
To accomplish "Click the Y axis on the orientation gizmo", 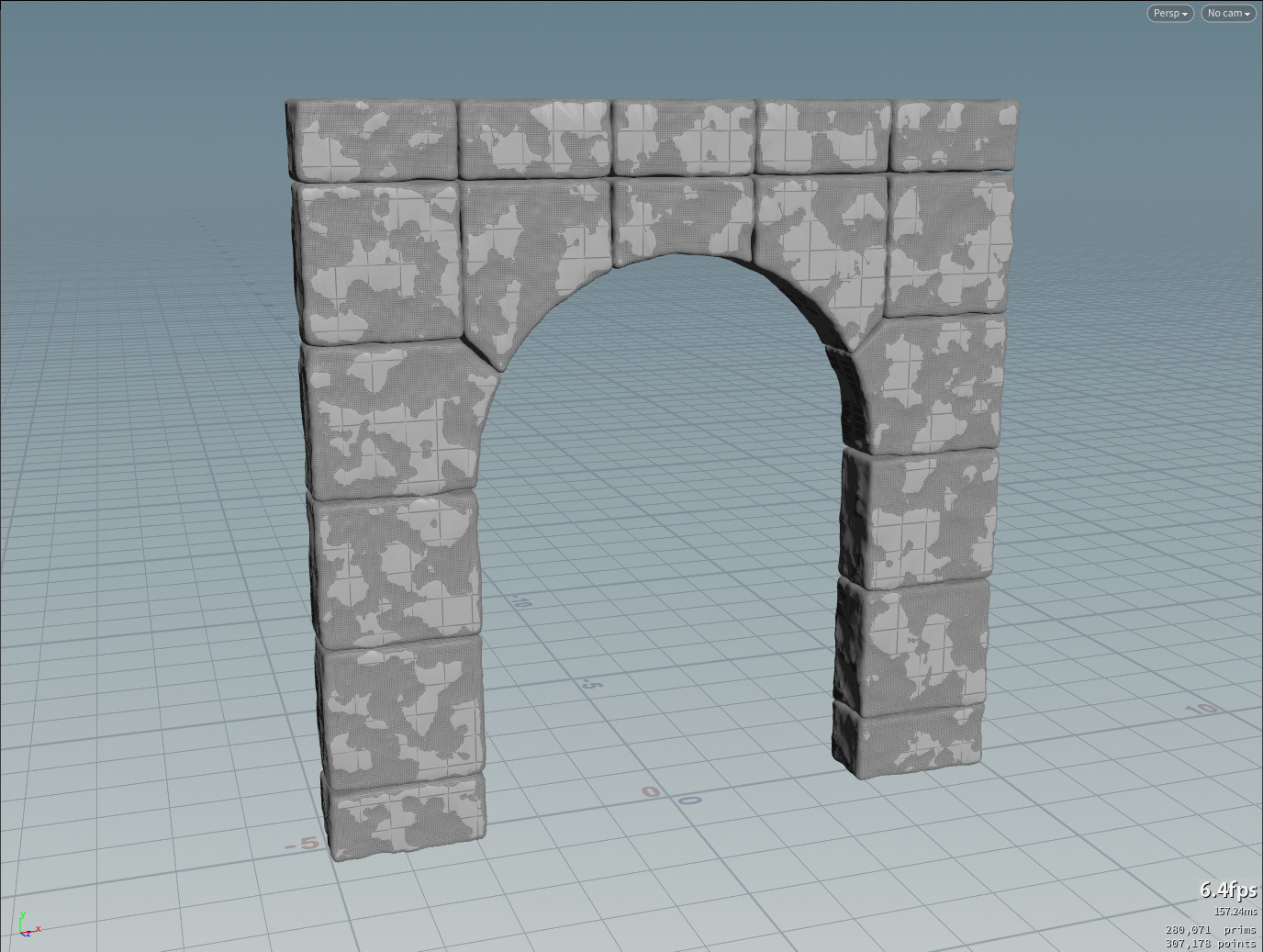I will (x=23, y=915).
